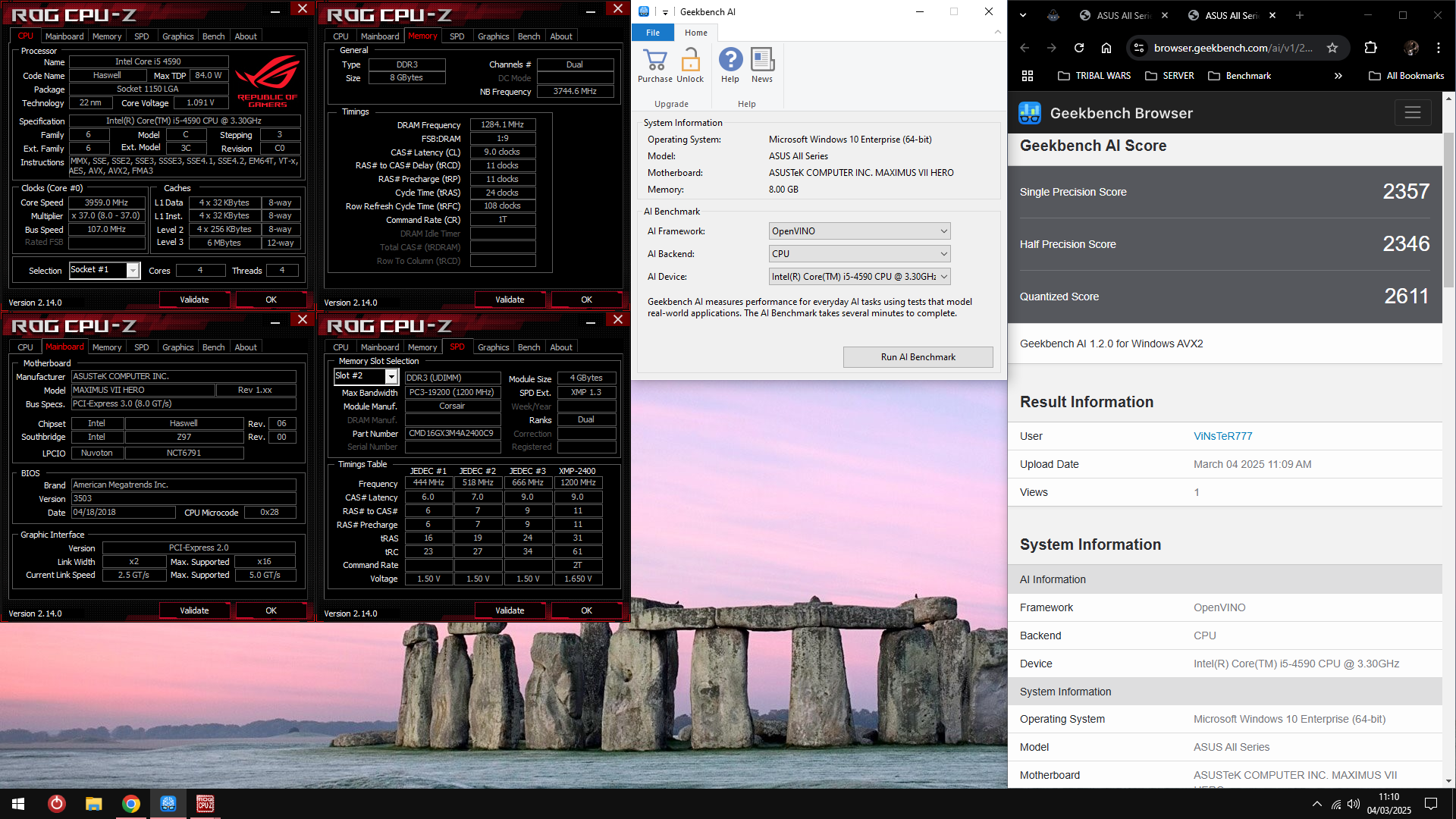Show hidden system tray icons
The width and height of the screenshot is (1456, 819).
click(1317, 804)
